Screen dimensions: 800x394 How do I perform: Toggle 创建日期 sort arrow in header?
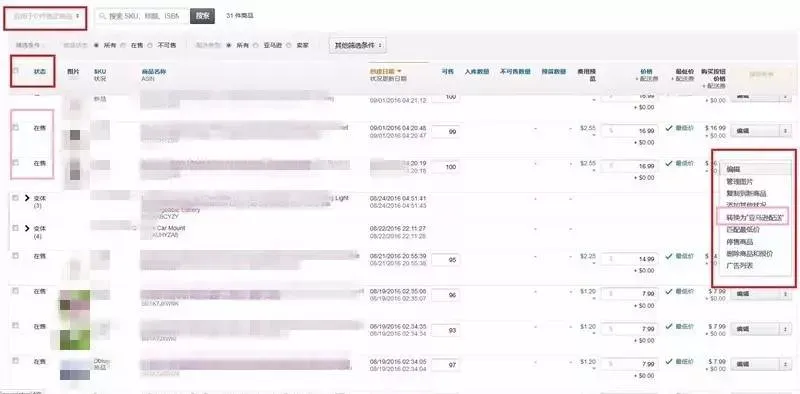tap(399, 71)
